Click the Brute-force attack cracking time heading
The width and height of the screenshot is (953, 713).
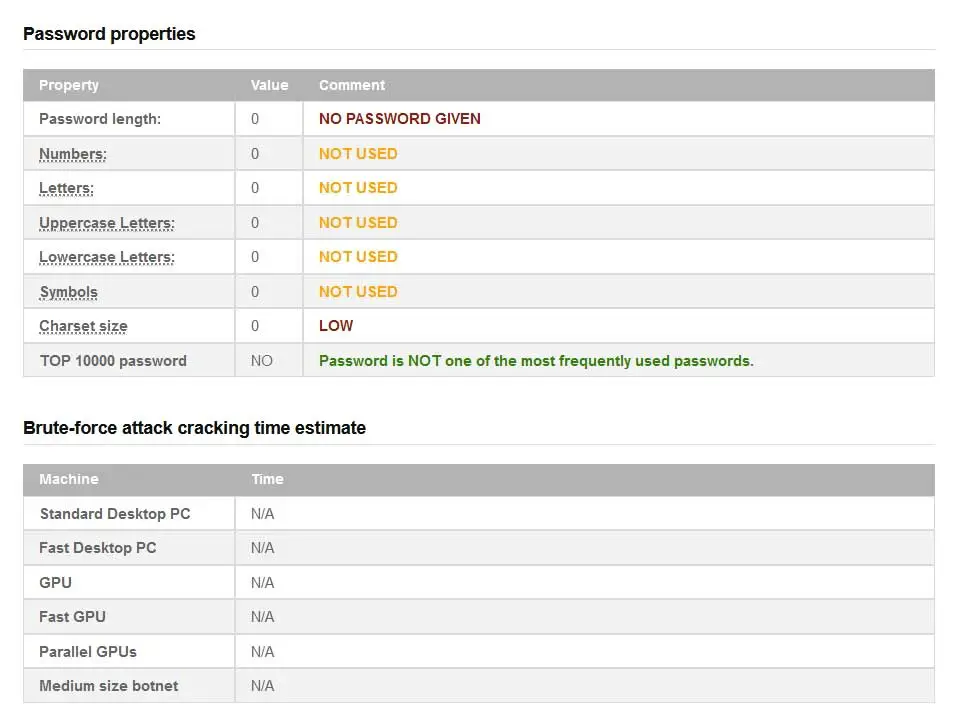pos(194,428)
